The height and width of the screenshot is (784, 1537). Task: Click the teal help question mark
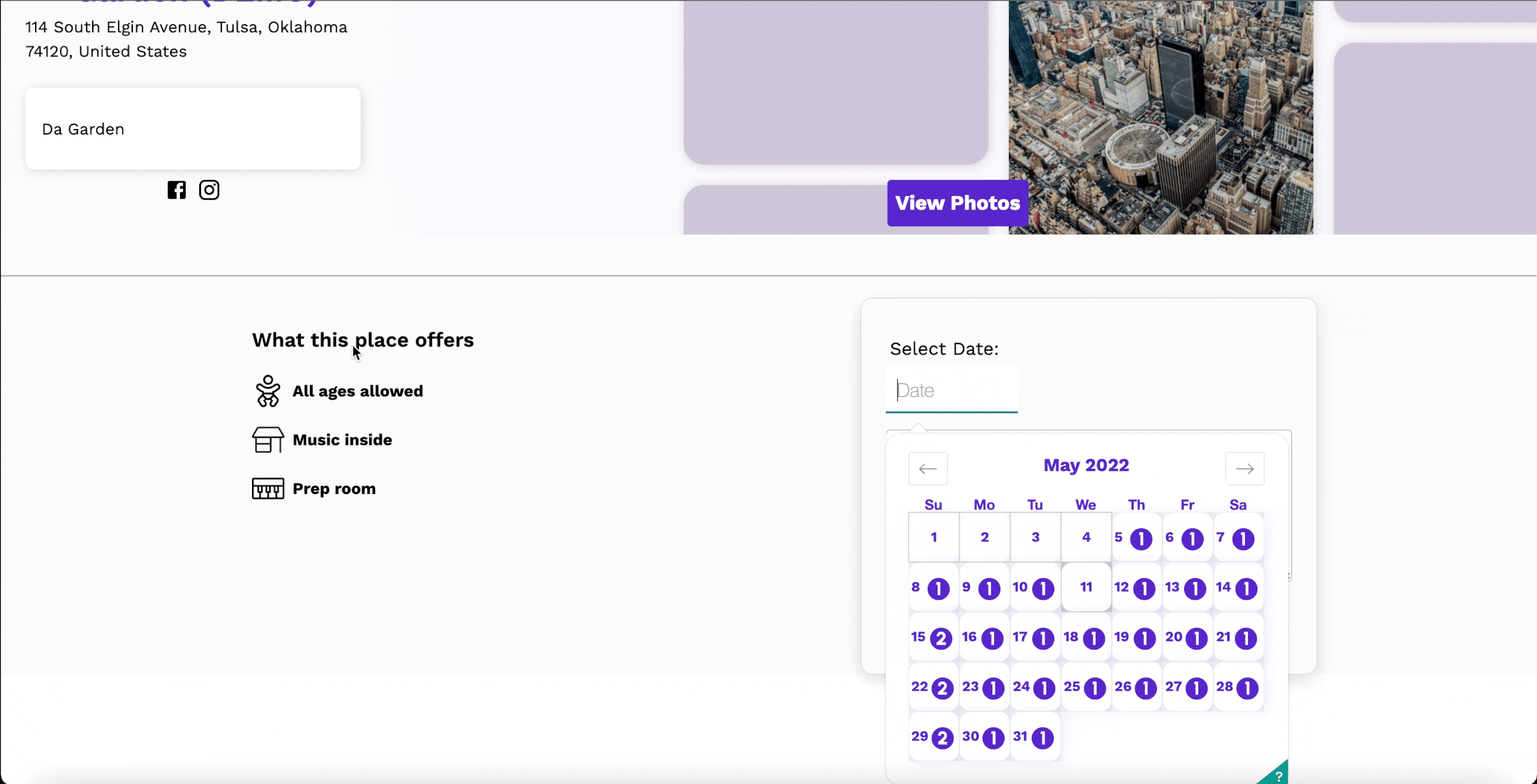1278,776
